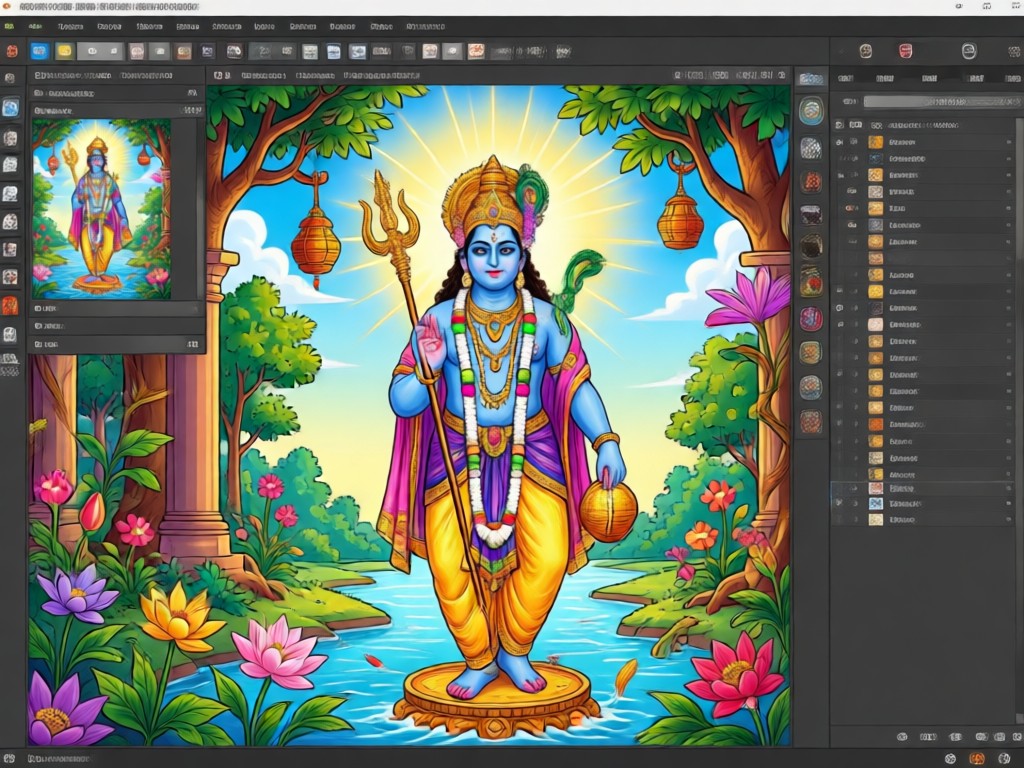The width and height of the screenshot is (1024, 768).
Task: Open the last tab of the right panel
Action: coord(1013,78)
